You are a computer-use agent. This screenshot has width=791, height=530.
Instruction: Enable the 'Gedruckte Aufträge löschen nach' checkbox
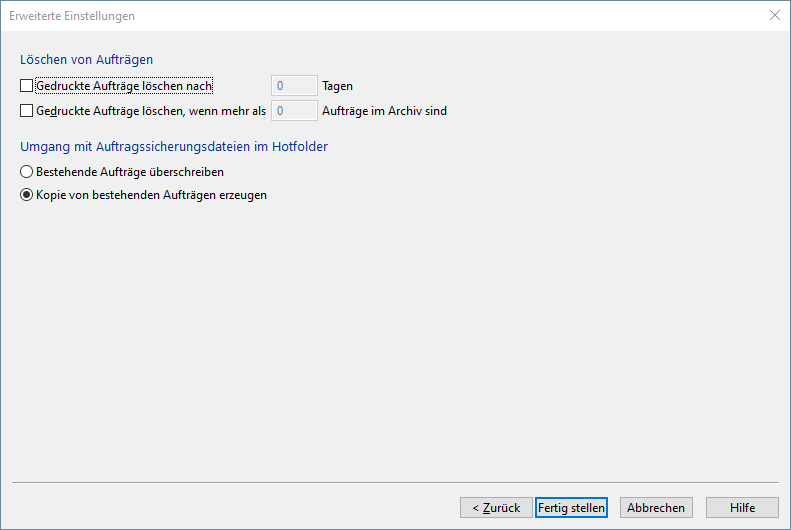coord(27,86)
